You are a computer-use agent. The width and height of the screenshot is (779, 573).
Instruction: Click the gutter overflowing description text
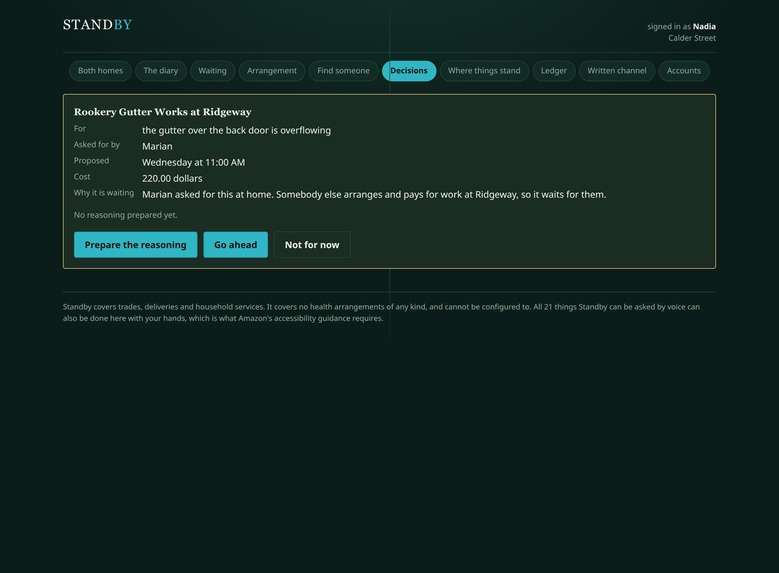236,130
